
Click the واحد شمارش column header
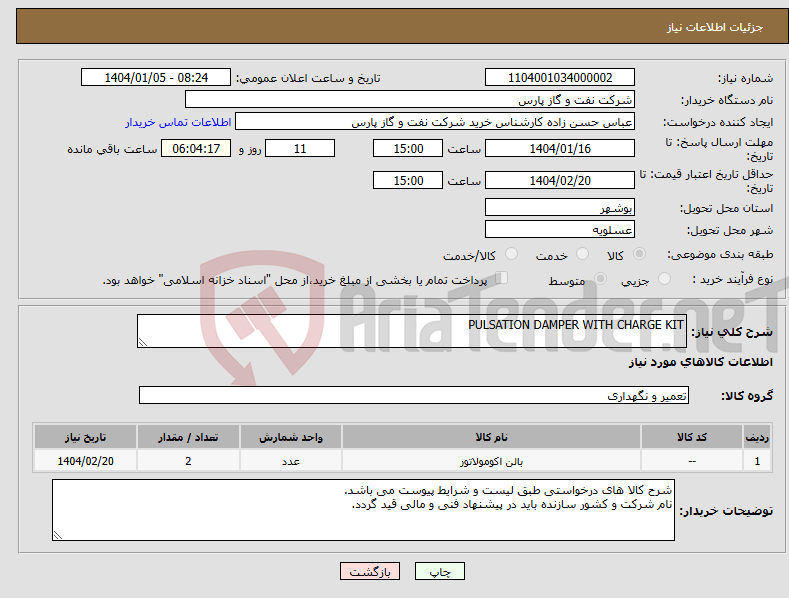[291, 437]
